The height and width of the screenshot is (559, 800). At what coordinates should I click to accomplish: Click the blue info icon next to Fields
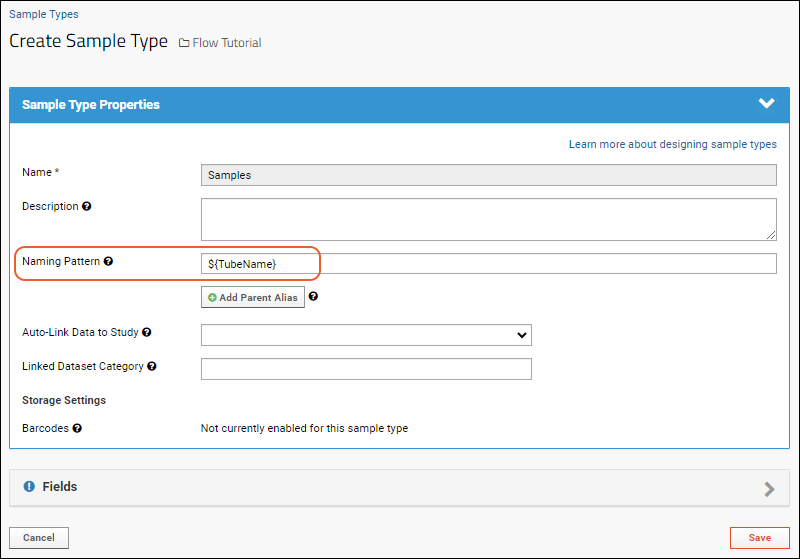point(30,487)
